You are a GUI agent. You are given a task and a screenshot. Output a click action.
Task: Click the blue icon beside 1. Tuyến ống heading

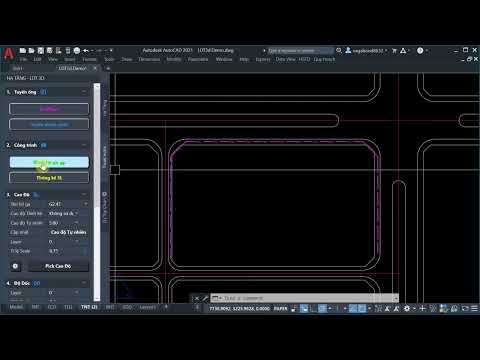click(x=44, y=92)
